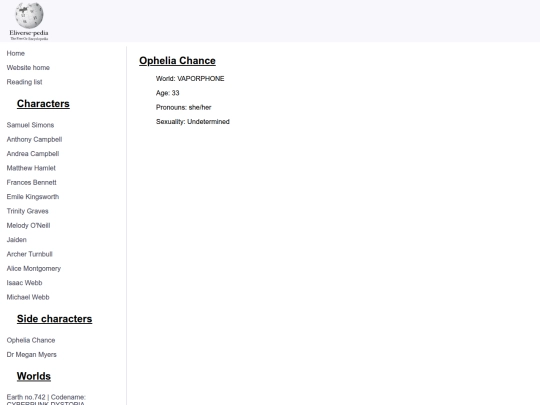Open Matthew Hamlet character page
Viewport: 540px width, 405px height.
[x=31, y=168]
